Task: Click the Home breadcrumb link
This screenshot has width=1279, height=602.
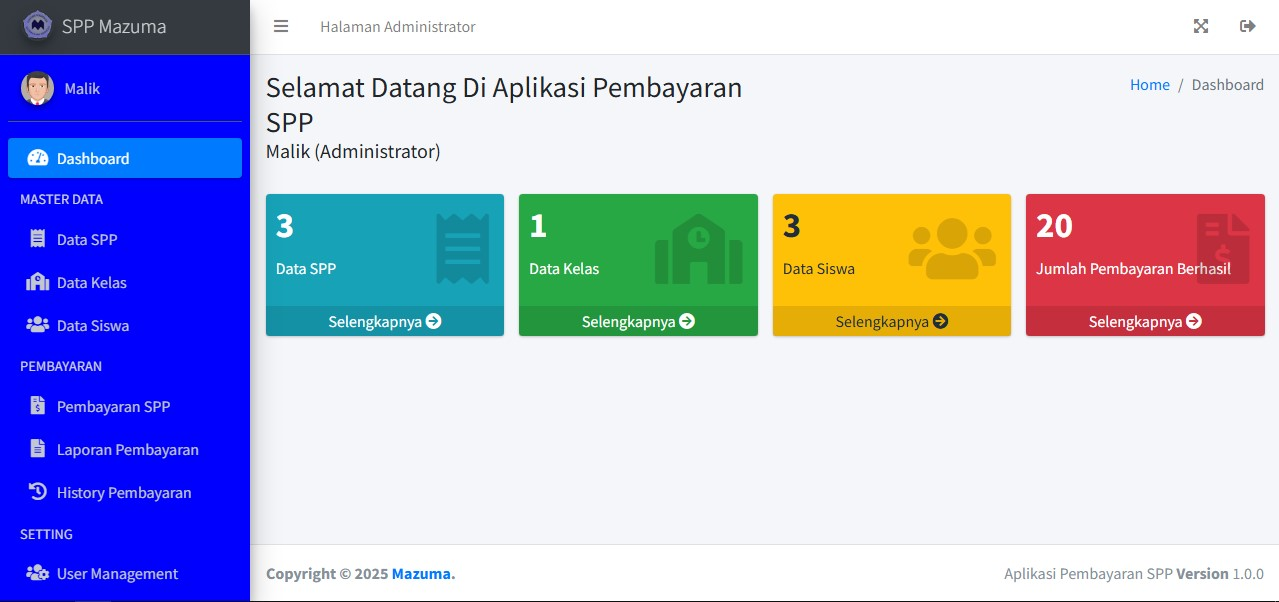Action: tap(1149, 85)
